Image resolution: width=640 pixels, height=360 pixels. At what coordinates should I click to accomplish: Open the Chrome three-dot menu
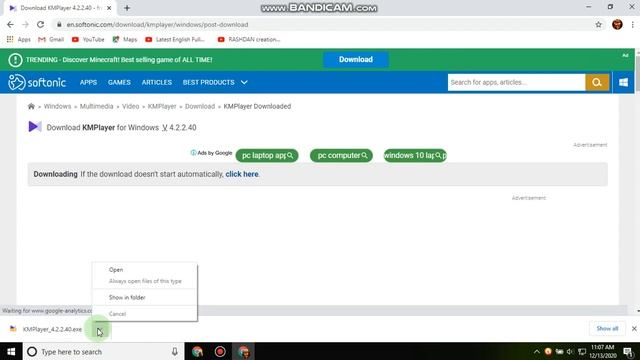[633, 24]
